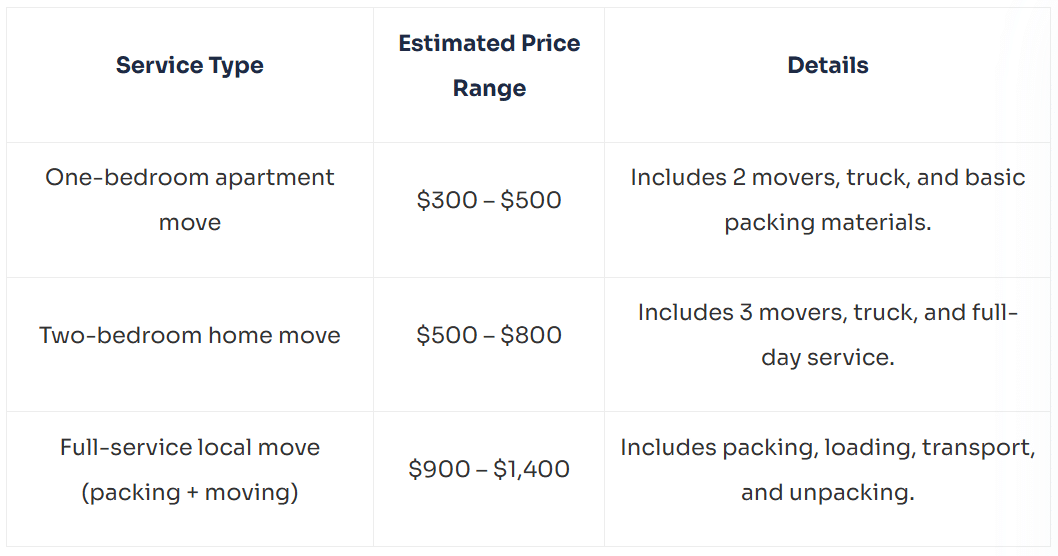Click the Details column header

tap(828, 65)
